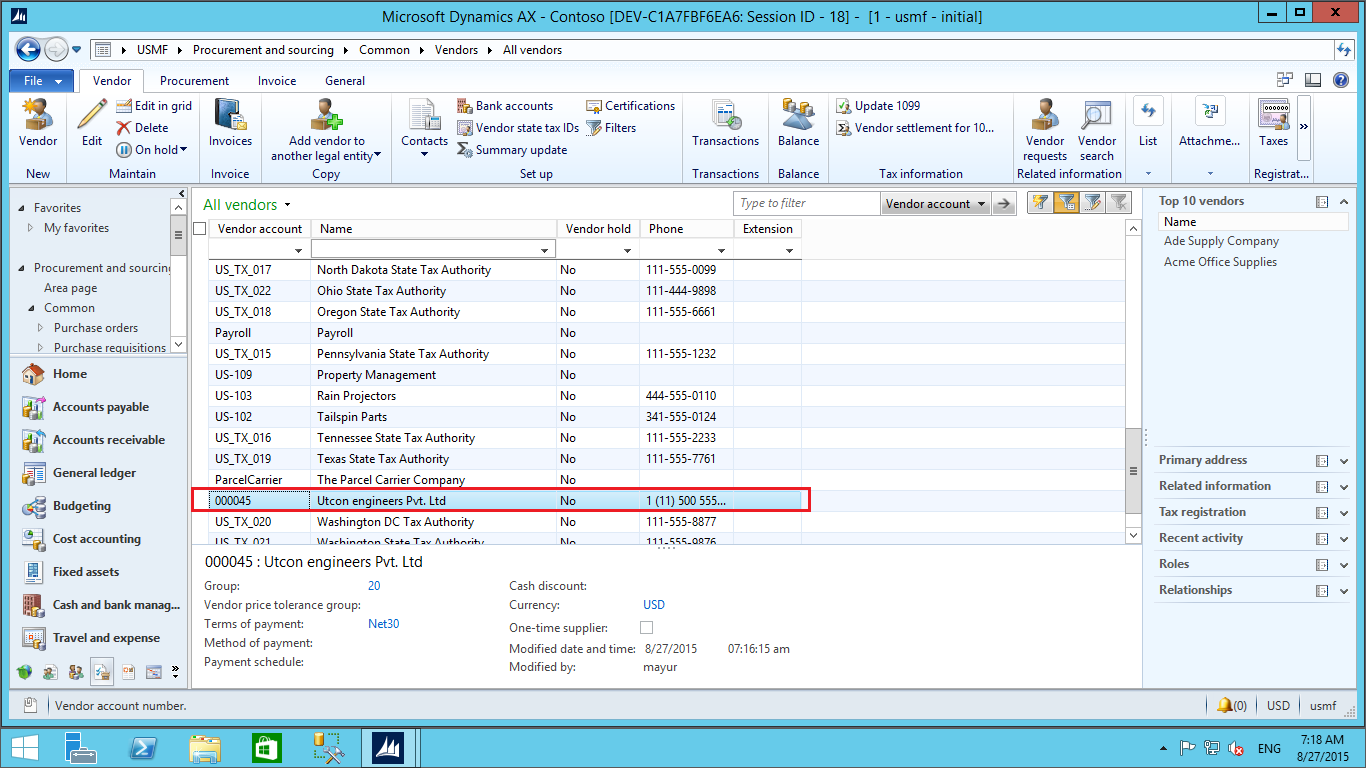
Task: Select the Tailspin Parts row
Action: tap(505, 417)
